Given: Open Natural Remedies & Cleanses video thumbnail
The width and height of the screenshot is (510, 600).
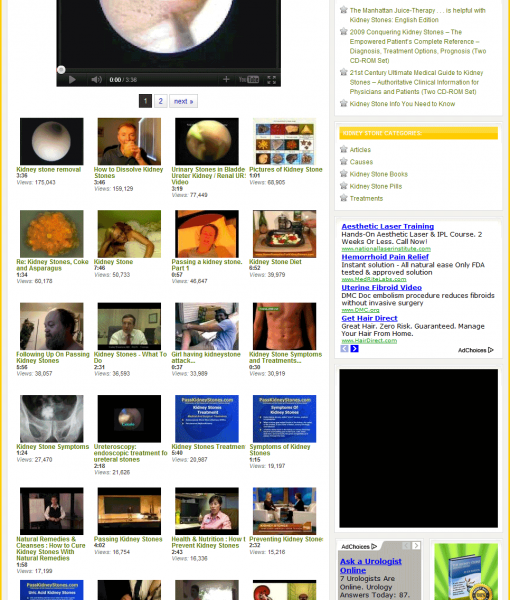Looking at the screenshot, I should [x=52, y=511].
